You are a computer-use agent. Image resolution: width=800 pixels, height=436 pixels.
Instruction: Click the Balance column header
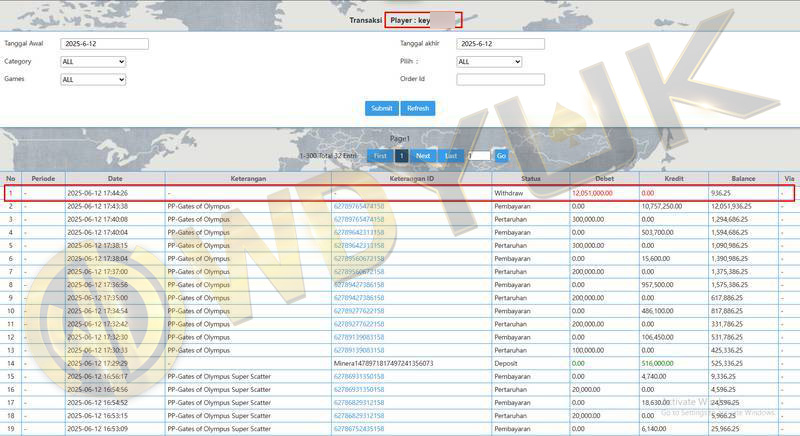pyautogui.click(x=743, y=179)
